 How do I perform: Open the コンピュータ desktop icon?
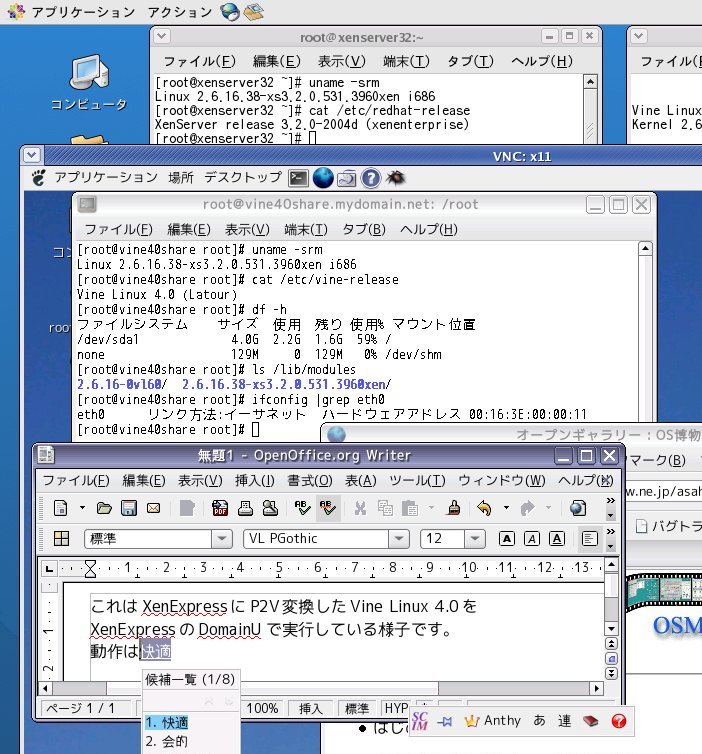pos(89,83)
